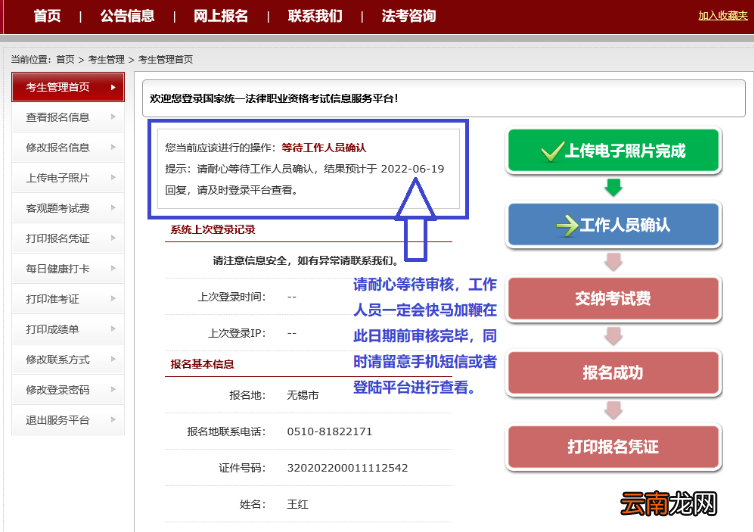Click 退出服务平台 in the sidebar
Screen dimensions: 754x532
click(68, 420)
